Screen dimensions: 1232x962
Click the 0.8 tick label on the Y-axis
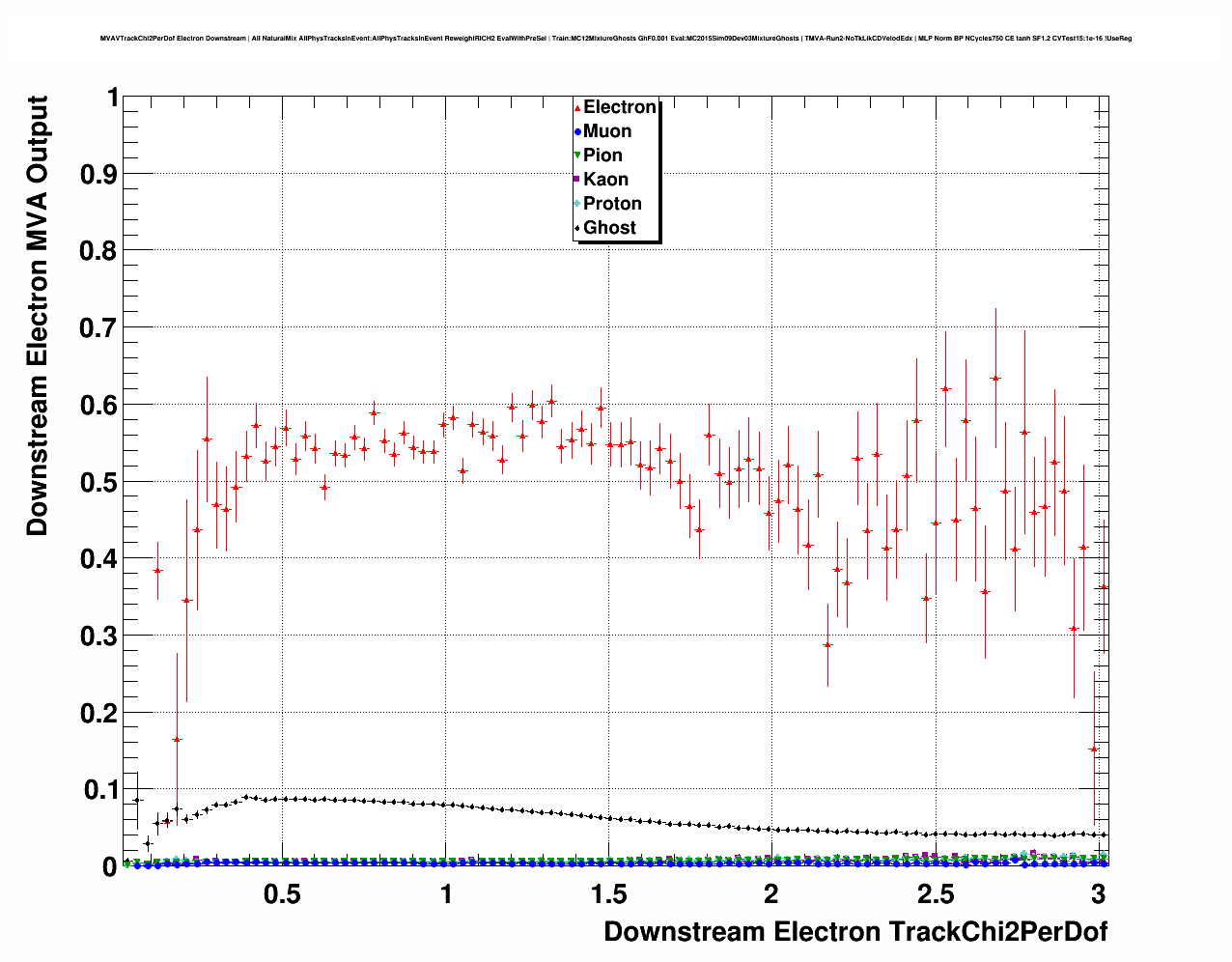[97, 251]
